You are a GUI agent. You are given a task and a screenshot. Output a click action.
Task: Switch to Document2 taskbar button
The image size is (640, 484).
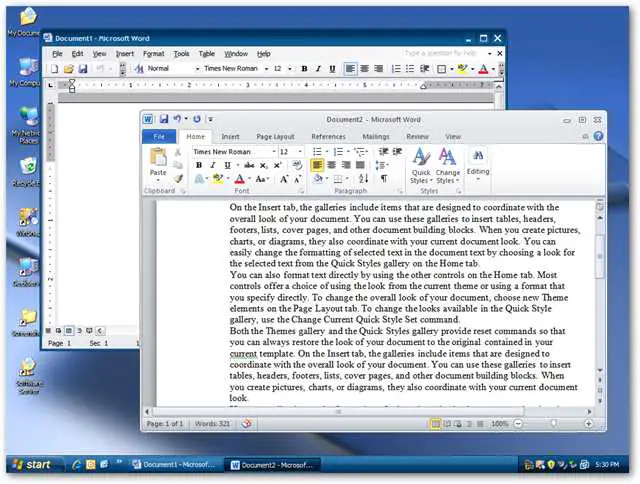(273, 465)
